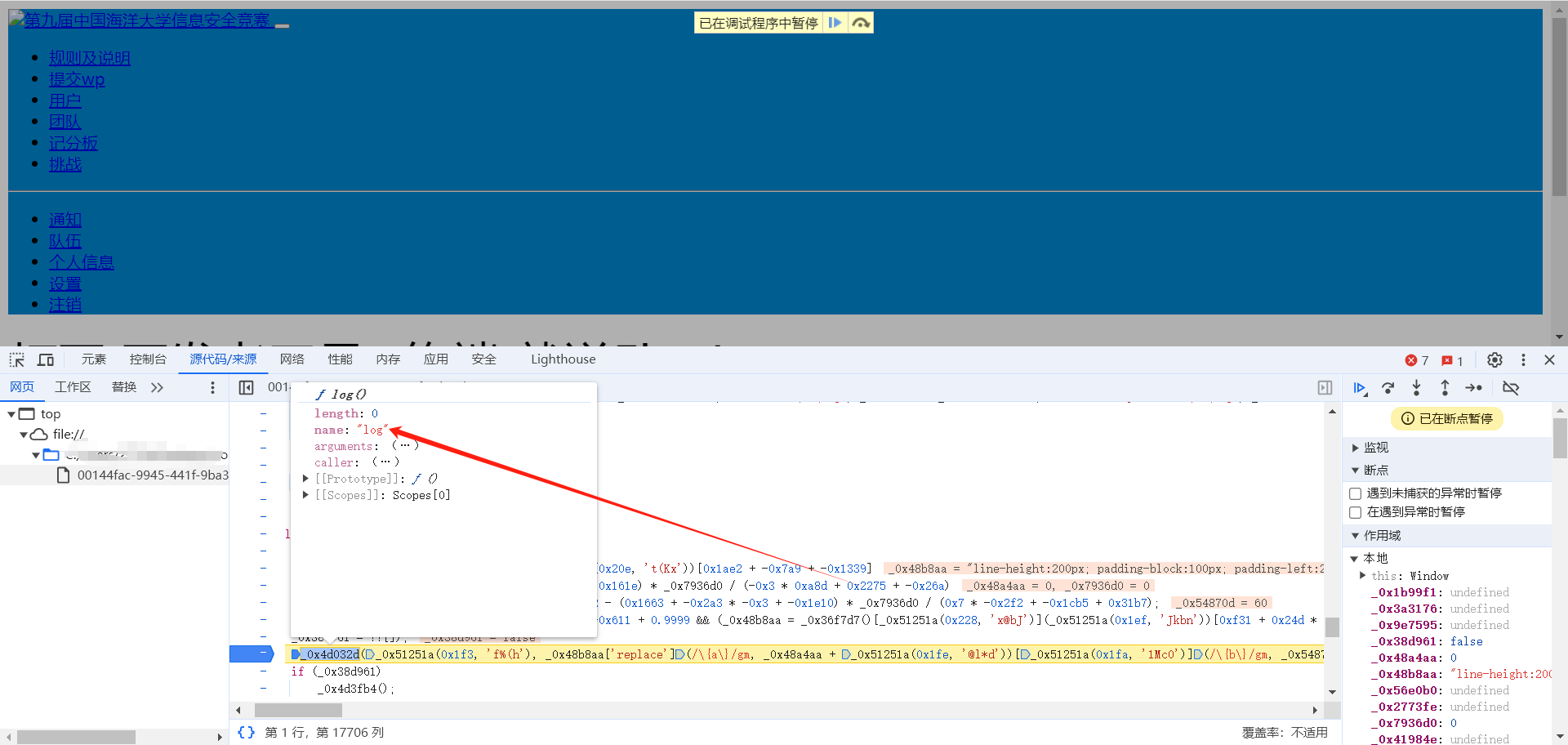1568x745 pixels.
Task: Open the Network (网络) tab
Action: pos(292,359)
